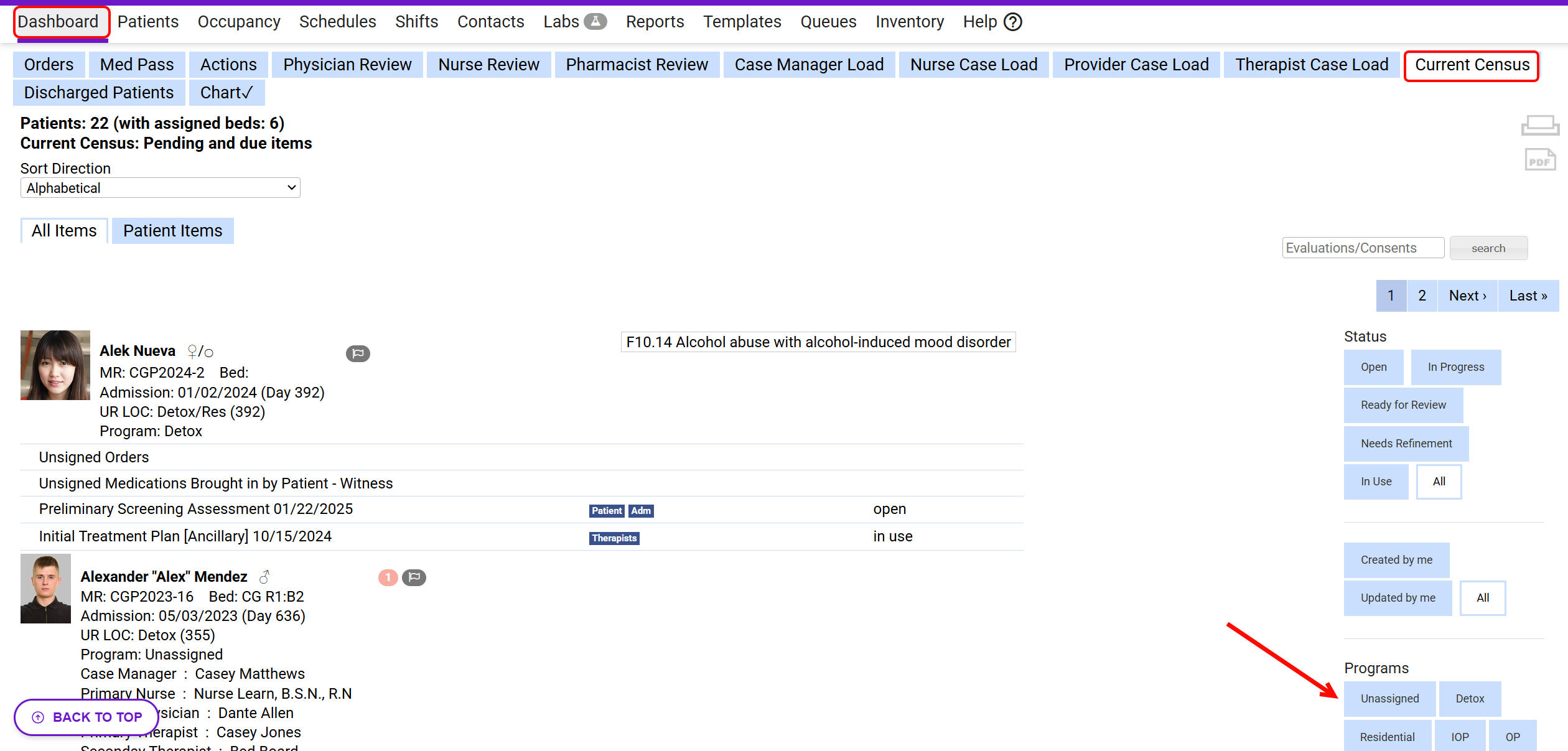The width and height of the screenshot is (1568, 751).
Task: Open the Sort Direction dropdown
Action: click(160, 188)
